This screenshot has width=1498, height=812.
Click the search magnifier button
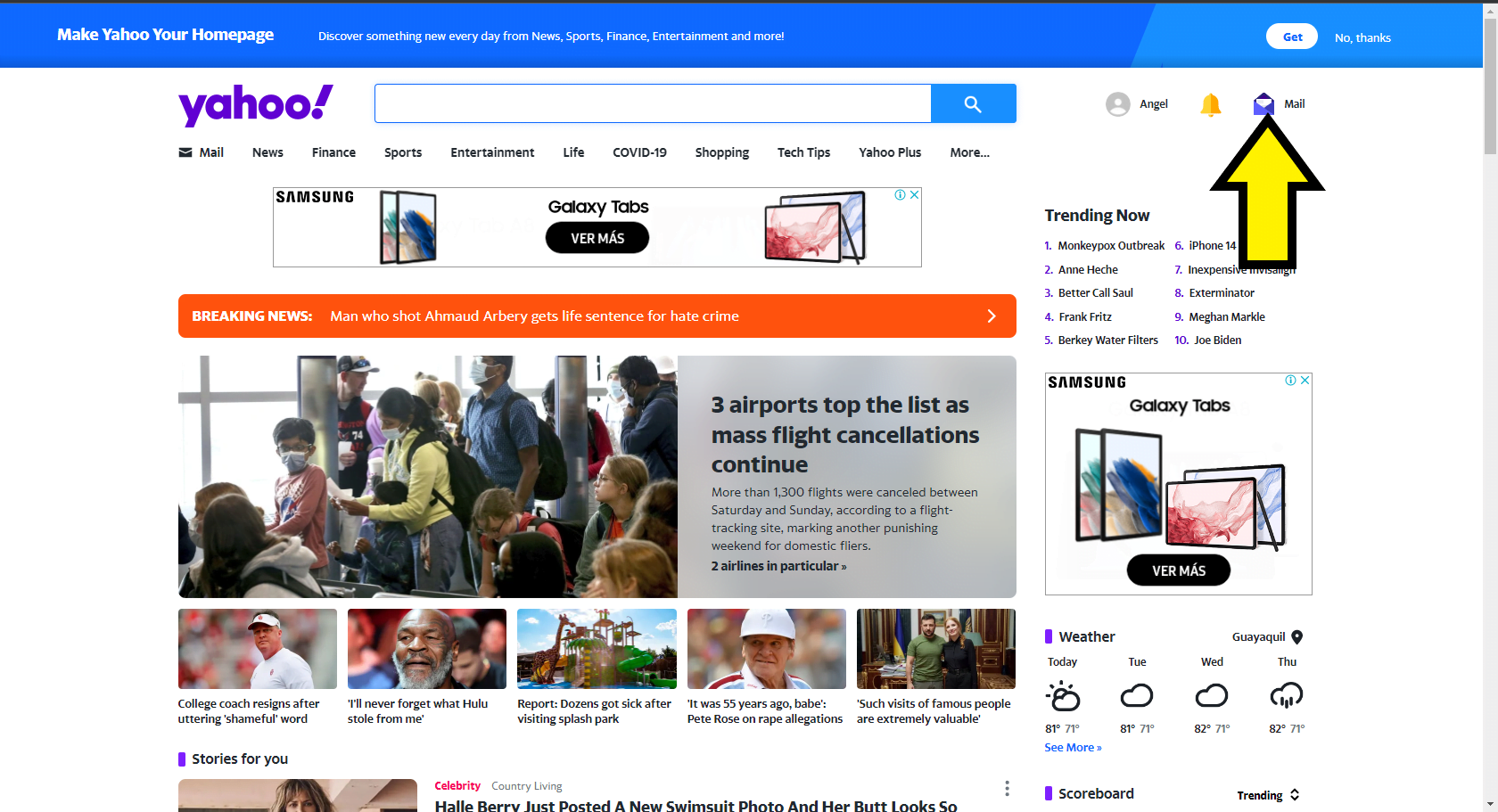pyautogui.click(x=973, y=104)
